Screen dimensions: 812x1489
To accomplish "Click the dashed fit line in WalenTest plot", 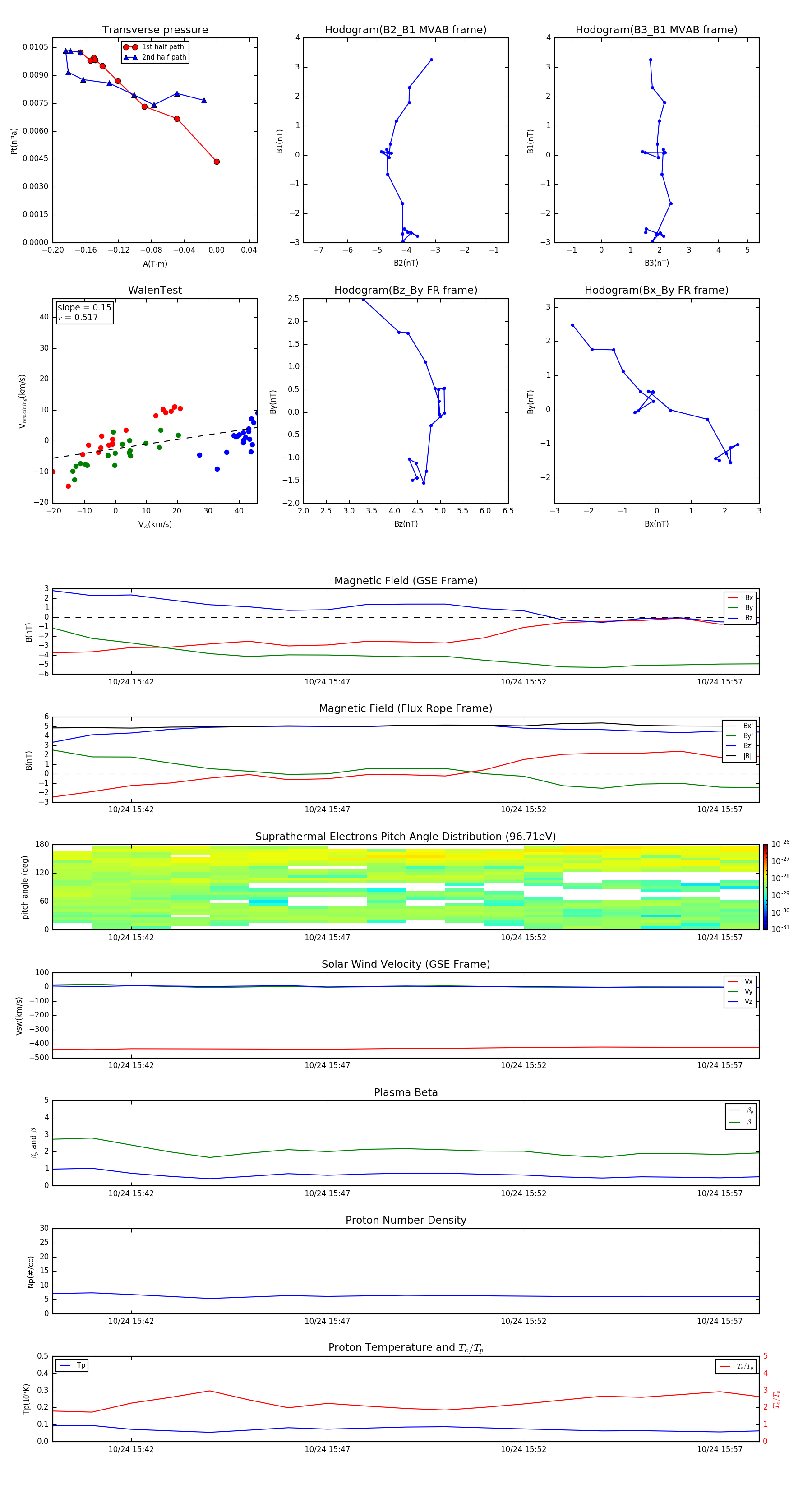I will pos(155,443).
